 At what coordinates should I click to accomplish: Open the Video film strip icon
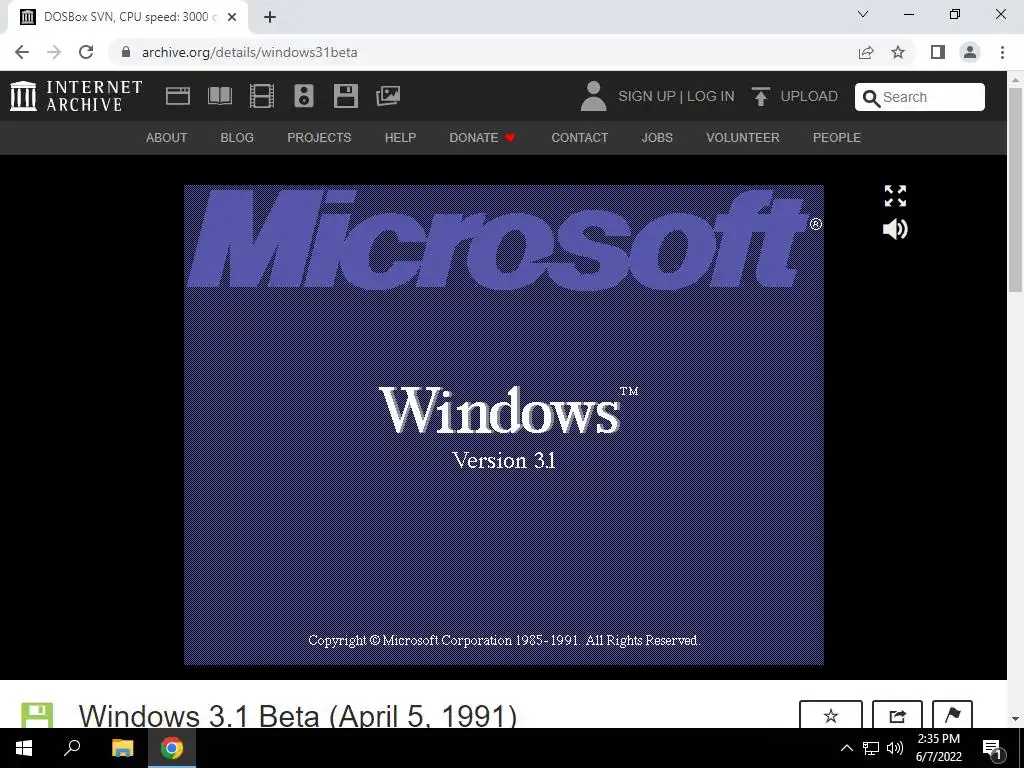point(262,96)
